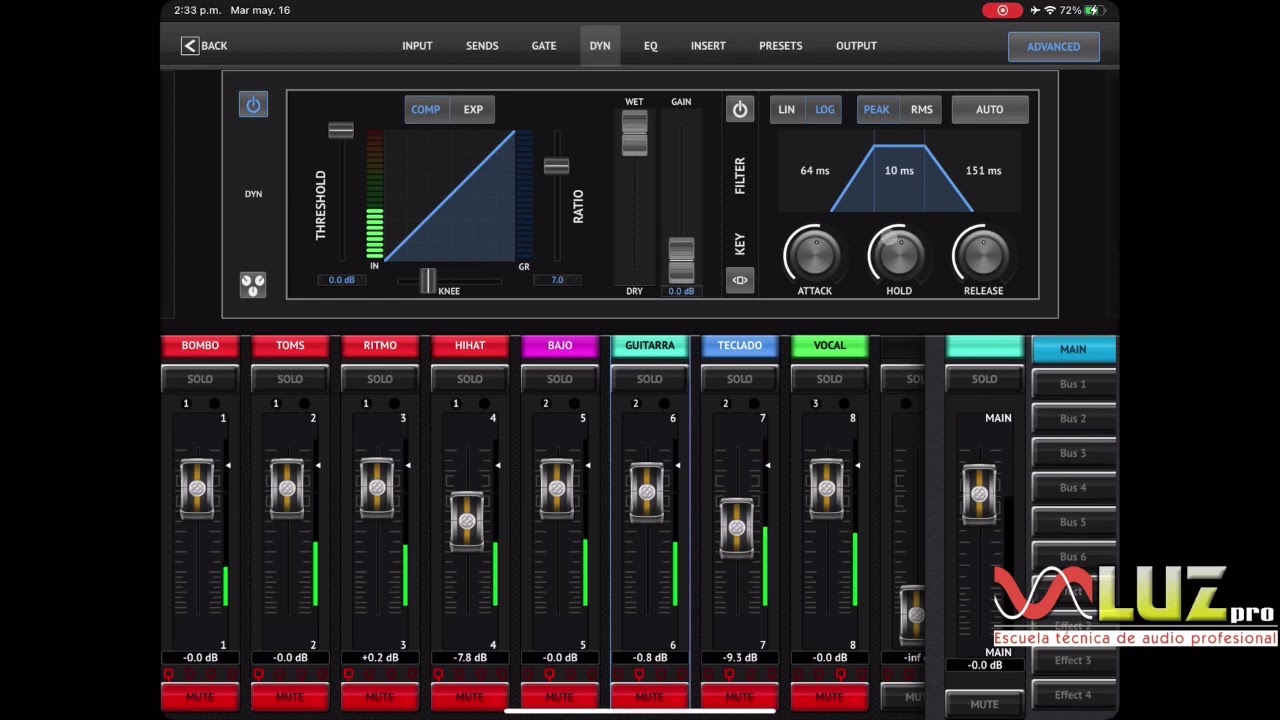
Task: Click the HOLD knob
Action: [899, 255]
